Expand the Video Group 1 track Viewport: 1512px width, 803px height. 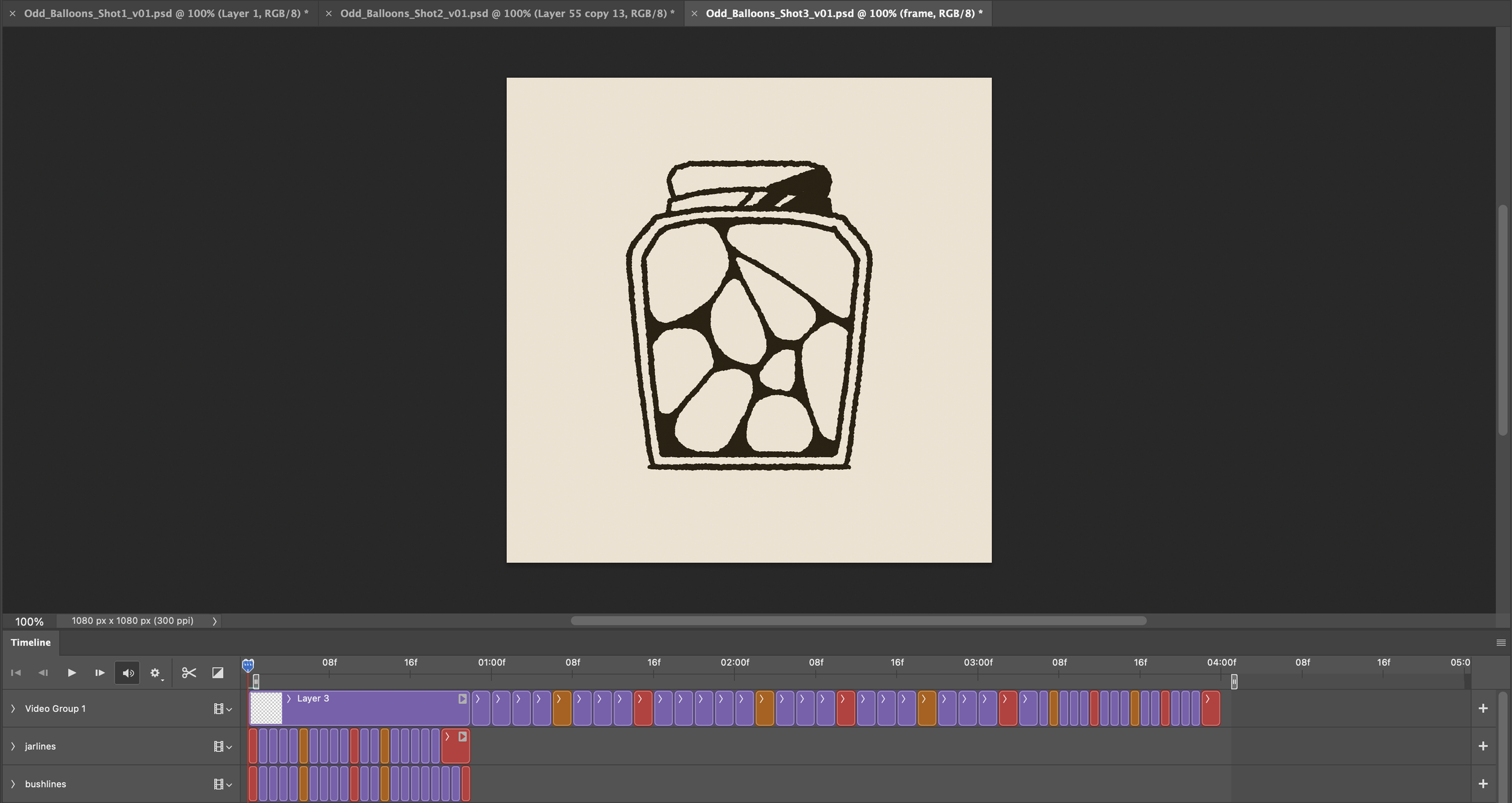[x=13, y=709]
